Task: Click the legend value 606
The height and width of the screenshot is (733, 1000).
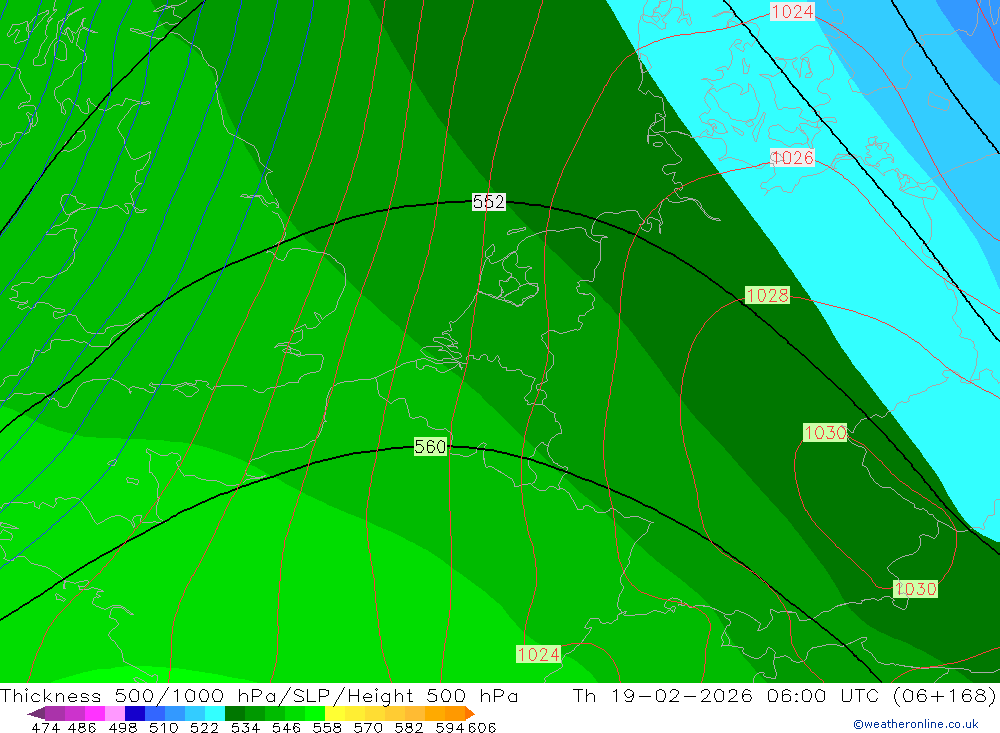Action: 482,728
